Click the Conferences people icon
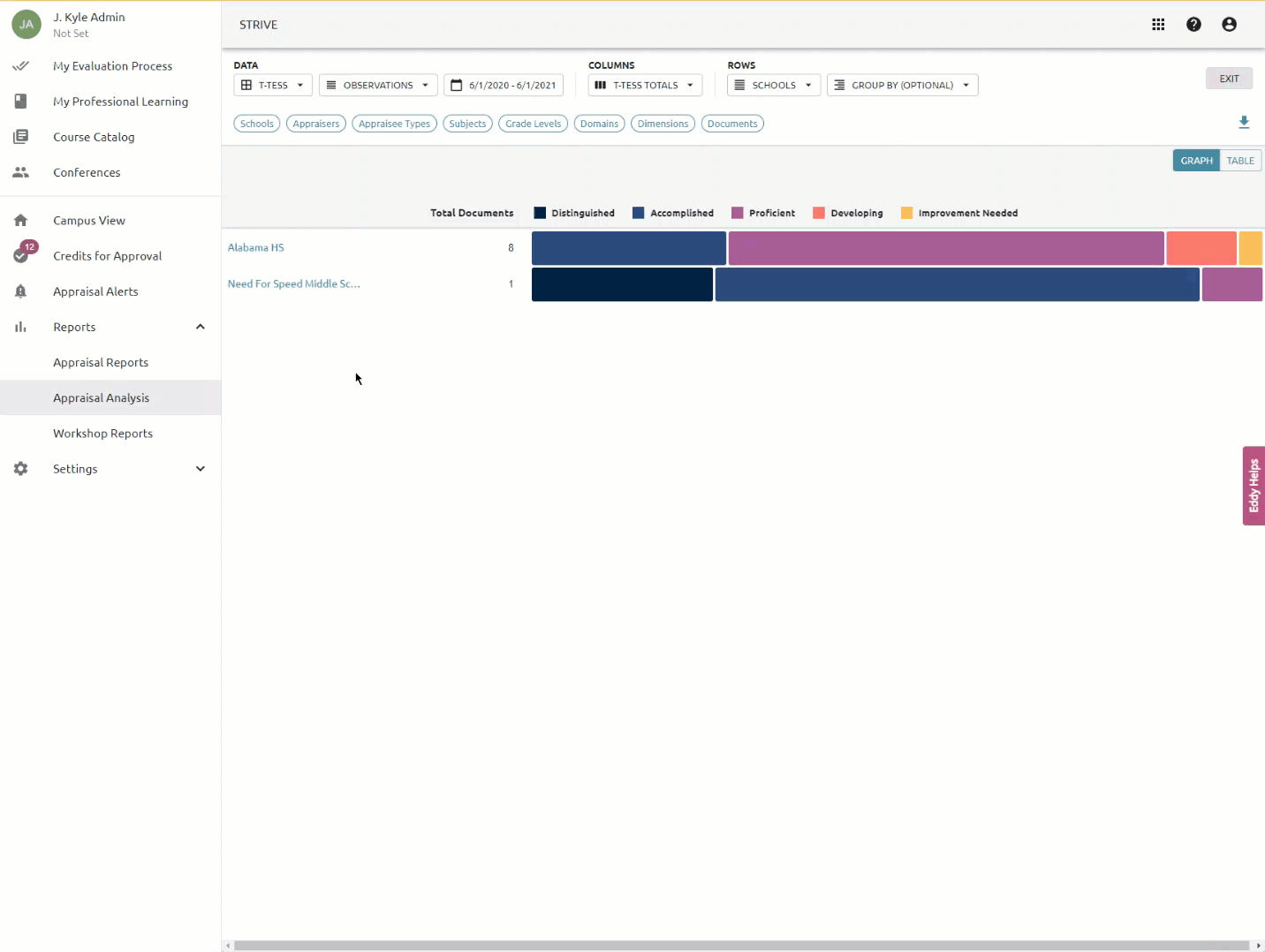 tap(20, 172)
